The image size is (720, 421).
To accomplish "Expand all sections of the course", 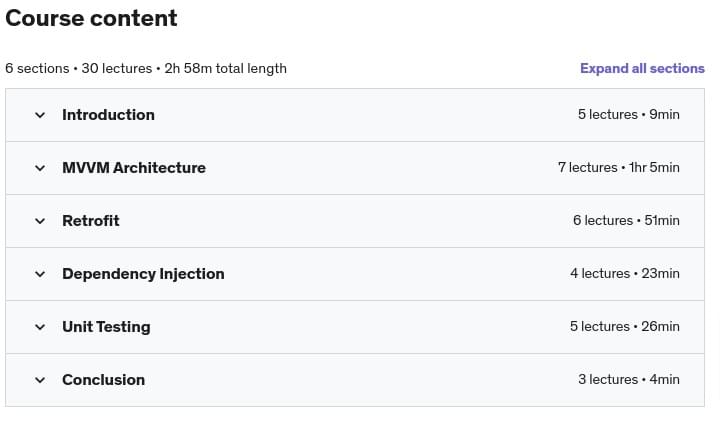I will 642,69.
